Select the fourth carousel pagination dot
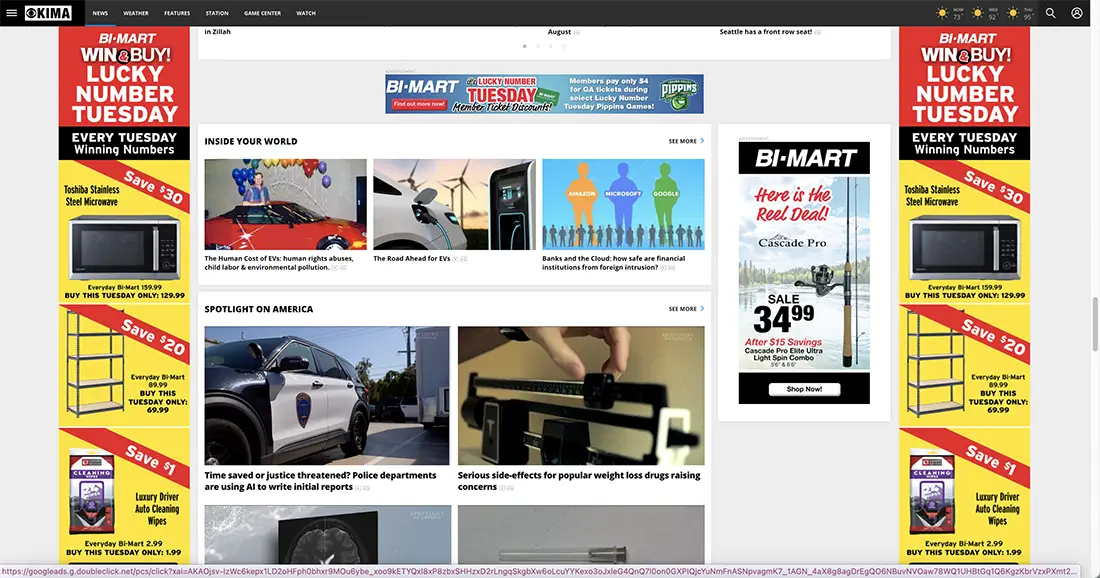 (x=564, y=46)
